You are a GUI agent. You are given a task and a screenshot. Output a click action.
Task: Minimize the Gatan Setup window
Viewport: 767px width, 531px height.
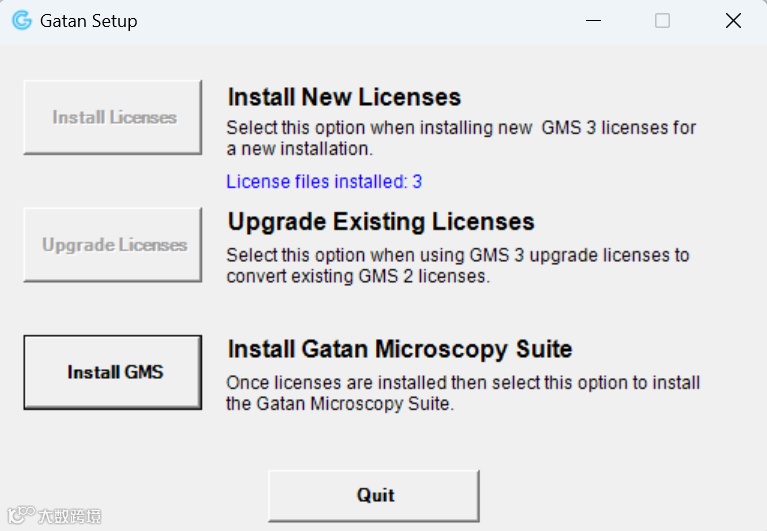point(592,21)
